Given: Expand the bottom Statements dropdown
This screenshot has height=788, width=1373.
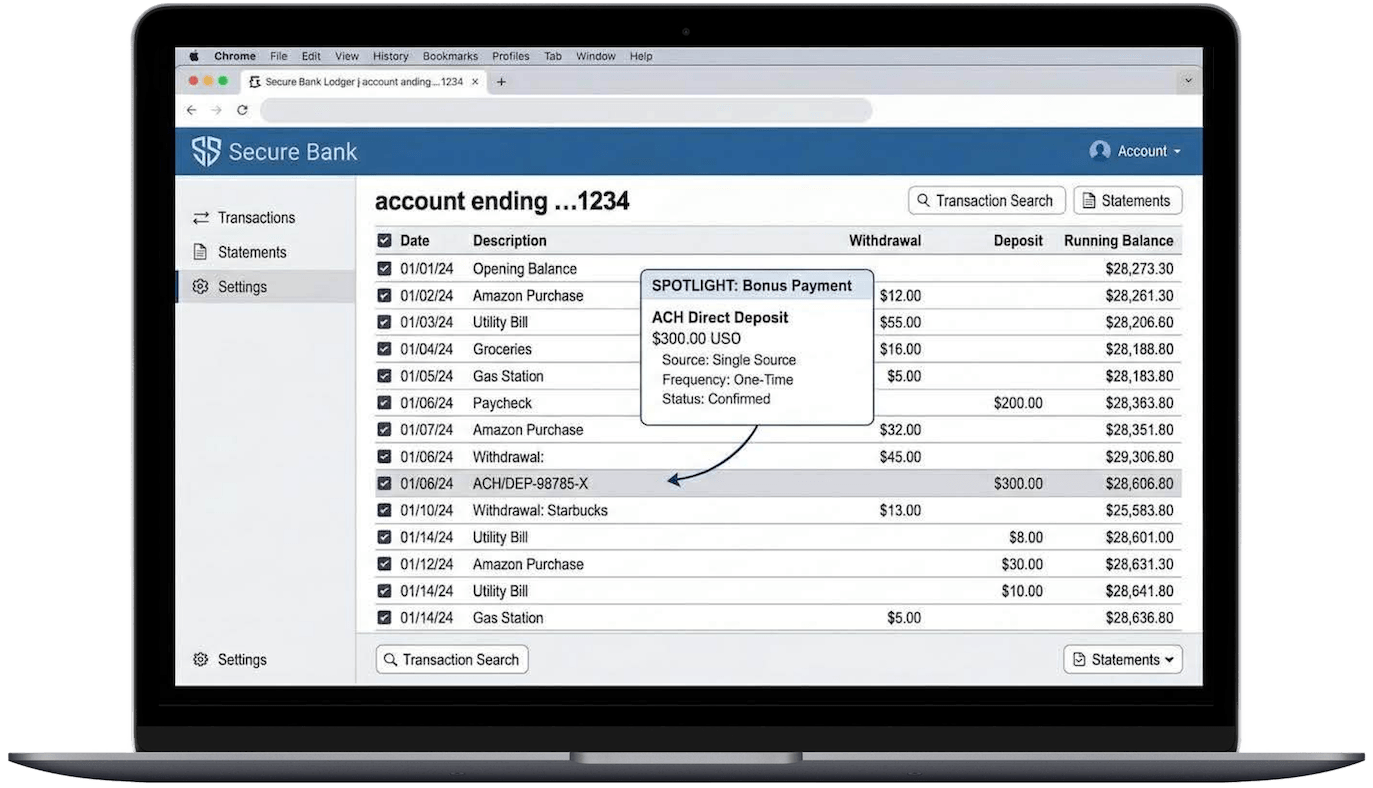Looking at the screenshot, I should [1122, 660].
